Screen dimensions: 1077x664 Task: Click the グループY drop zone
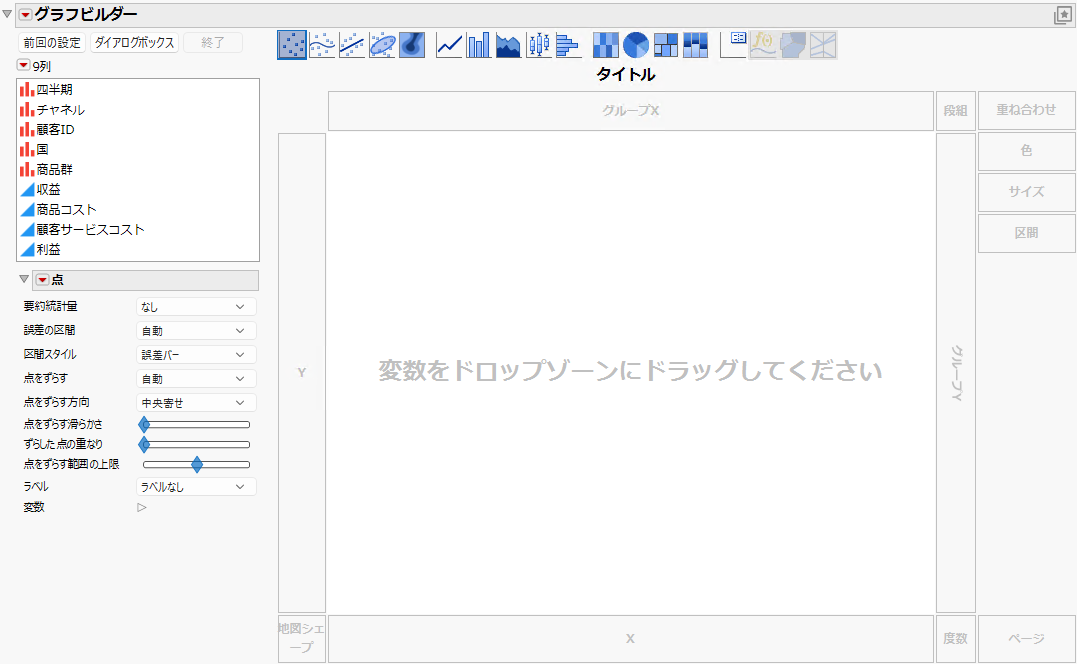click(955, 373)
